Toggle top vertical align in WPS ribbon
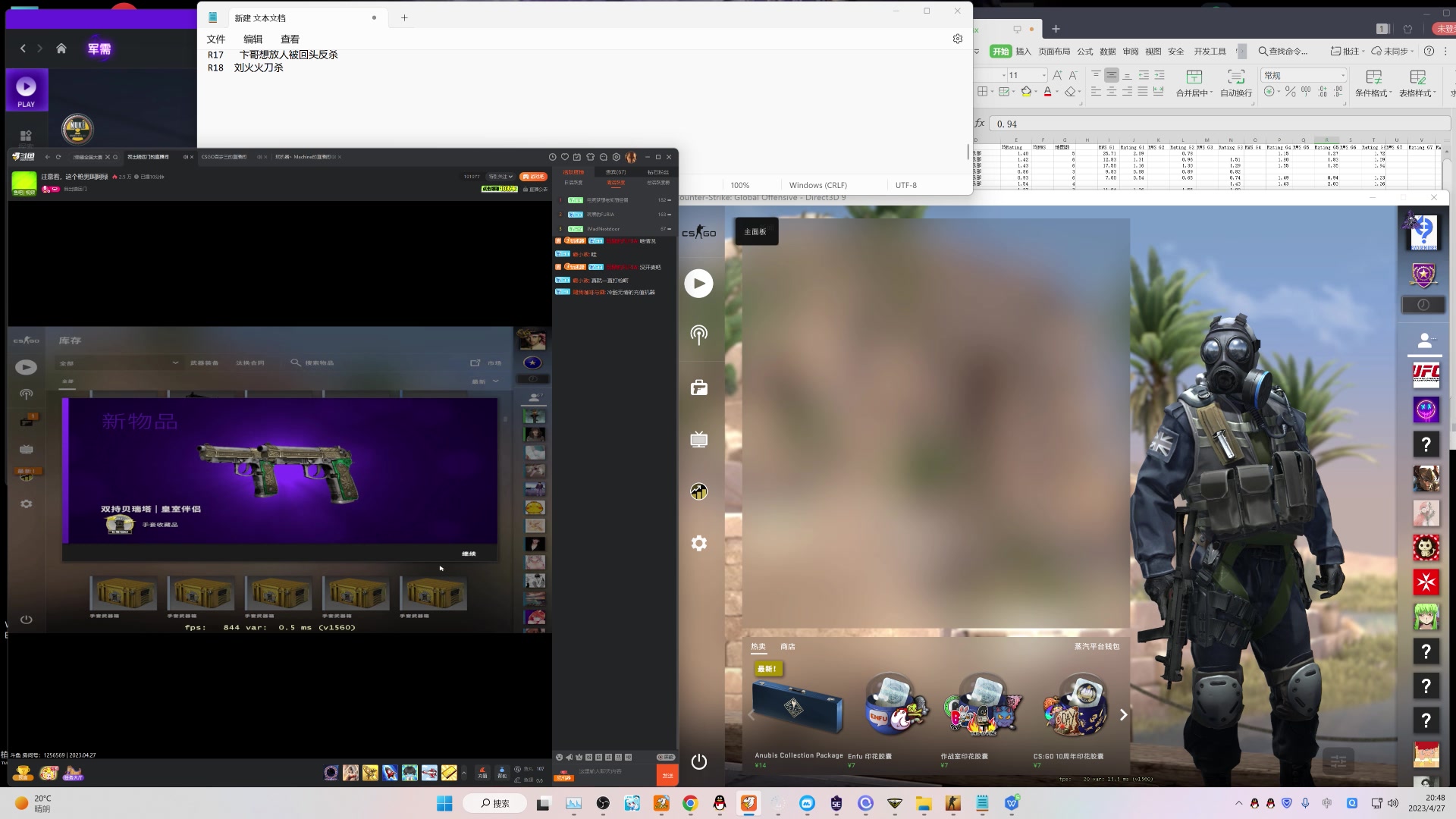Image resolution: width=1456 pixels, height=819 pixels. 1096,75
